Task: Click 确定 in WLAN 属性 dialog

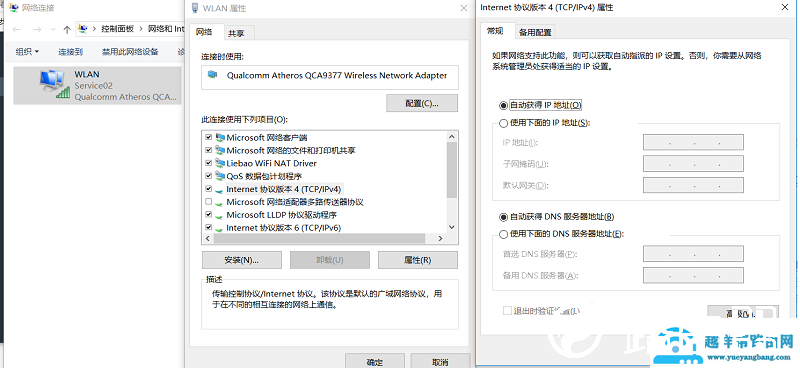Action: pos(375,361)
